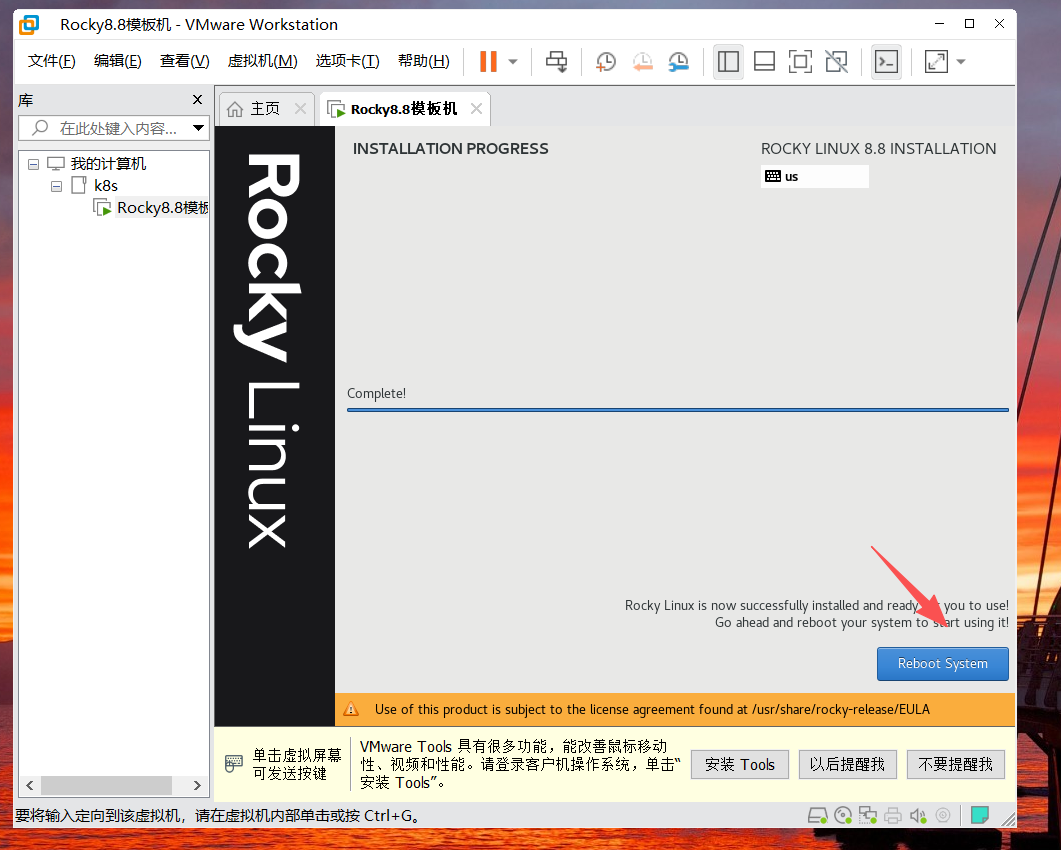Open the stretch display dropdown arrow

(x=961, y=62)
